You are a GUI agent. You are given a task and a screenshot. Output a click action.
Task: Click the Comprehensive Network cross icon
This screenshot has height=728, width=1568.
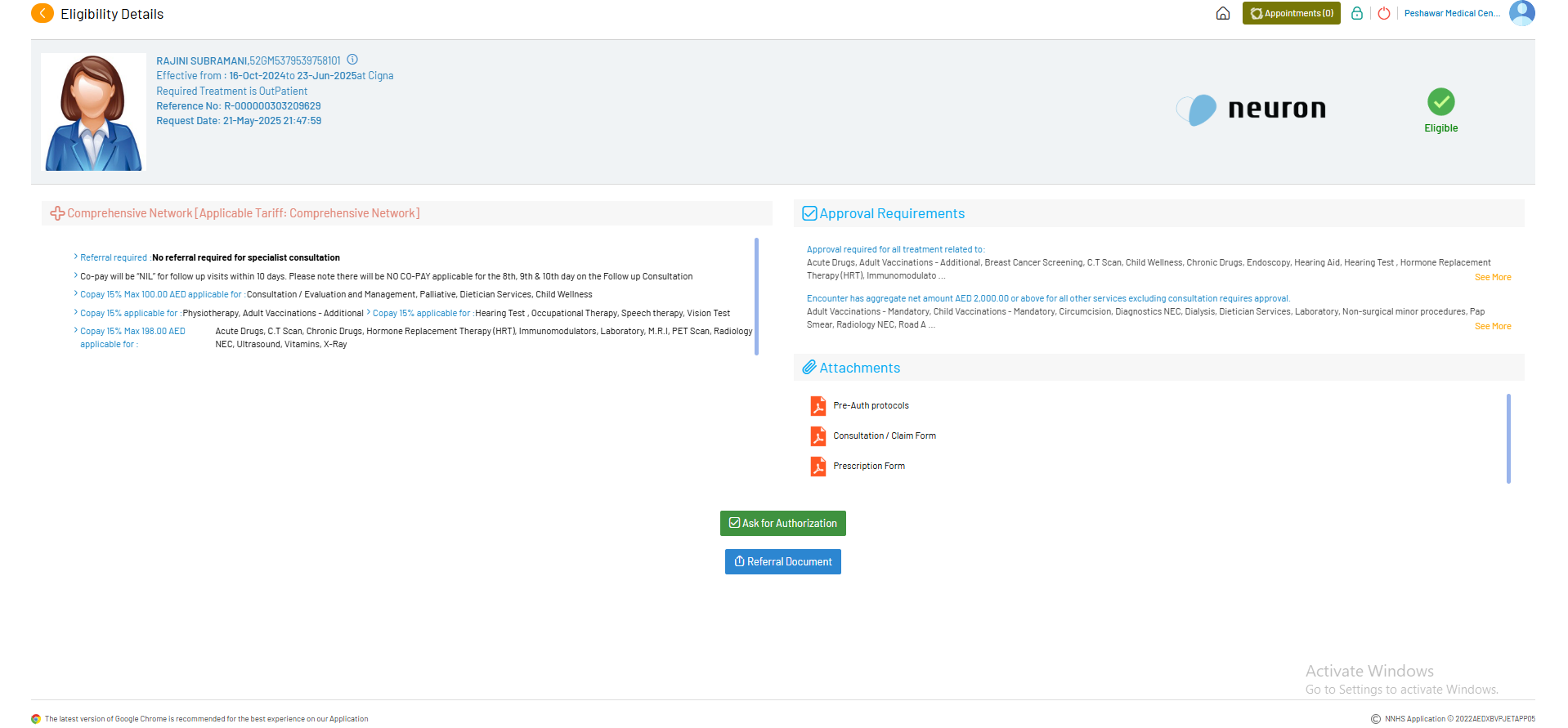click(x=57, y=213)
